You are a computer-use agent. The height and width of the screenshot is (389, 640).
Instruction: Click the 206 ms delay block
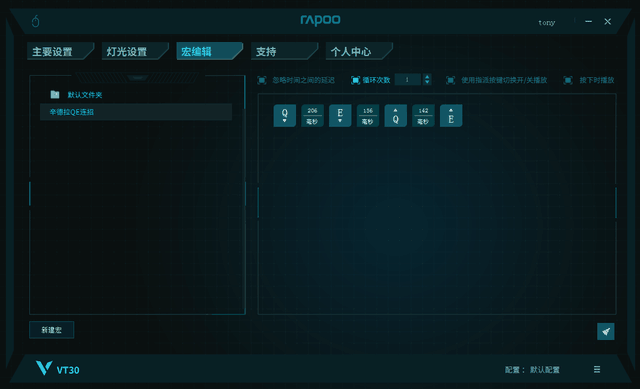(312, 116)
